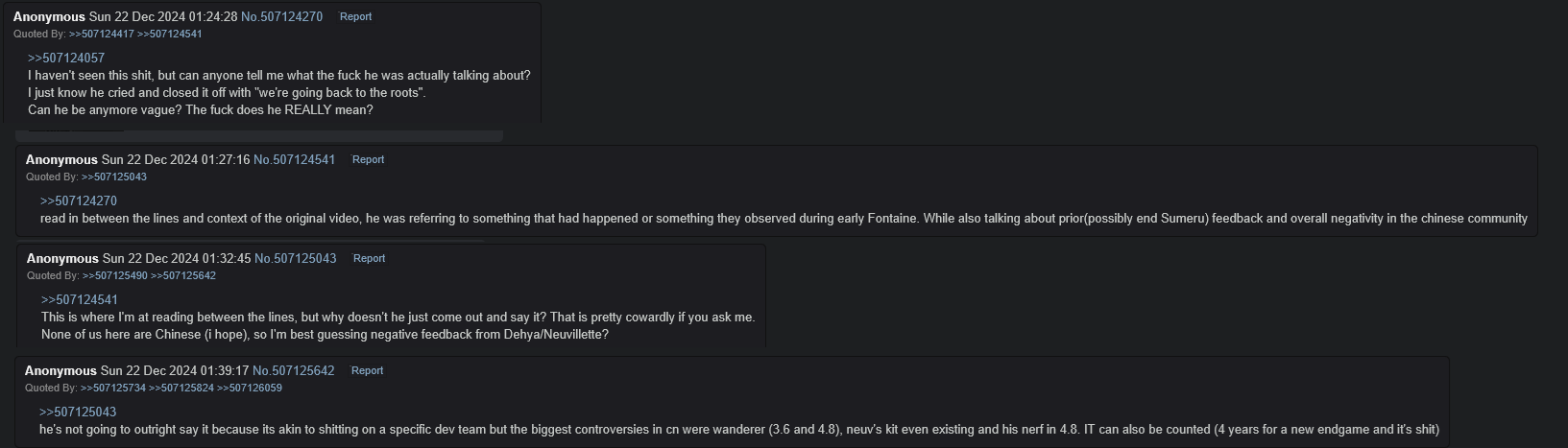Follow quoted-by link >>507125824

click(181, 389)
